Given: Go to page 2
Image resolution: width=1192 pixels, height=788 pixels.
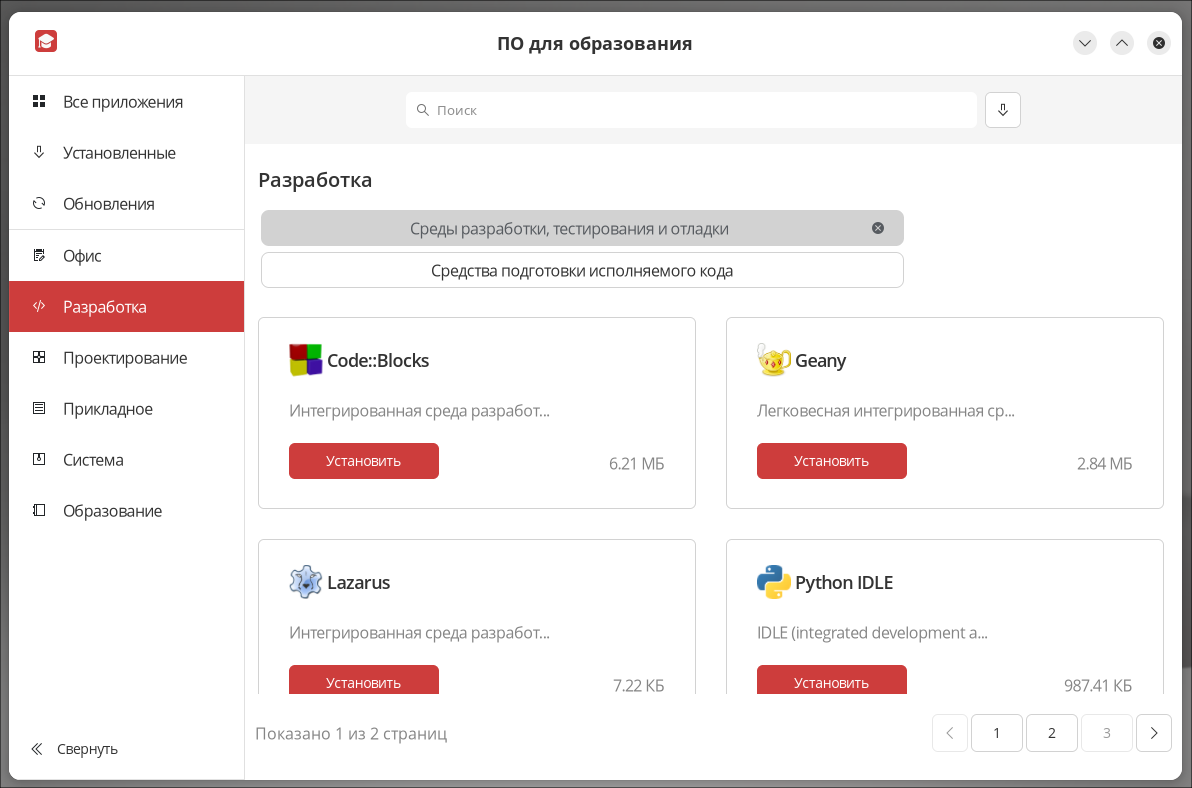Looking at the screenshot, I should pos(1051,733).
